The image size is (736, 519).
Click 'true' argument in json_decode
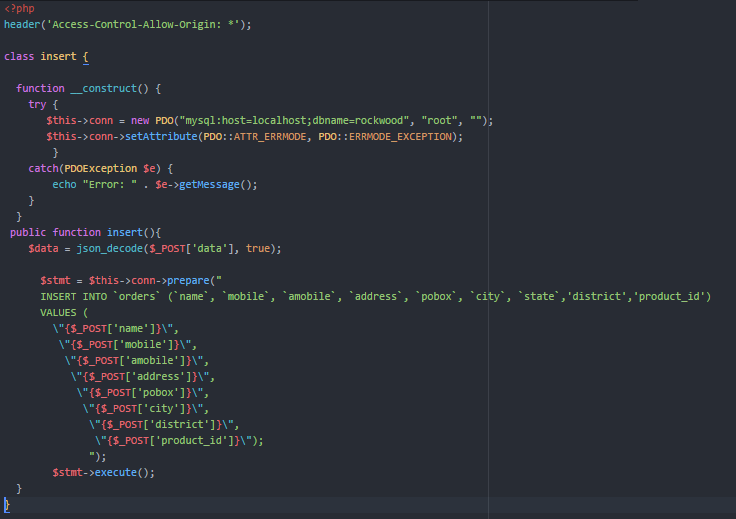[x=258, y=248]
